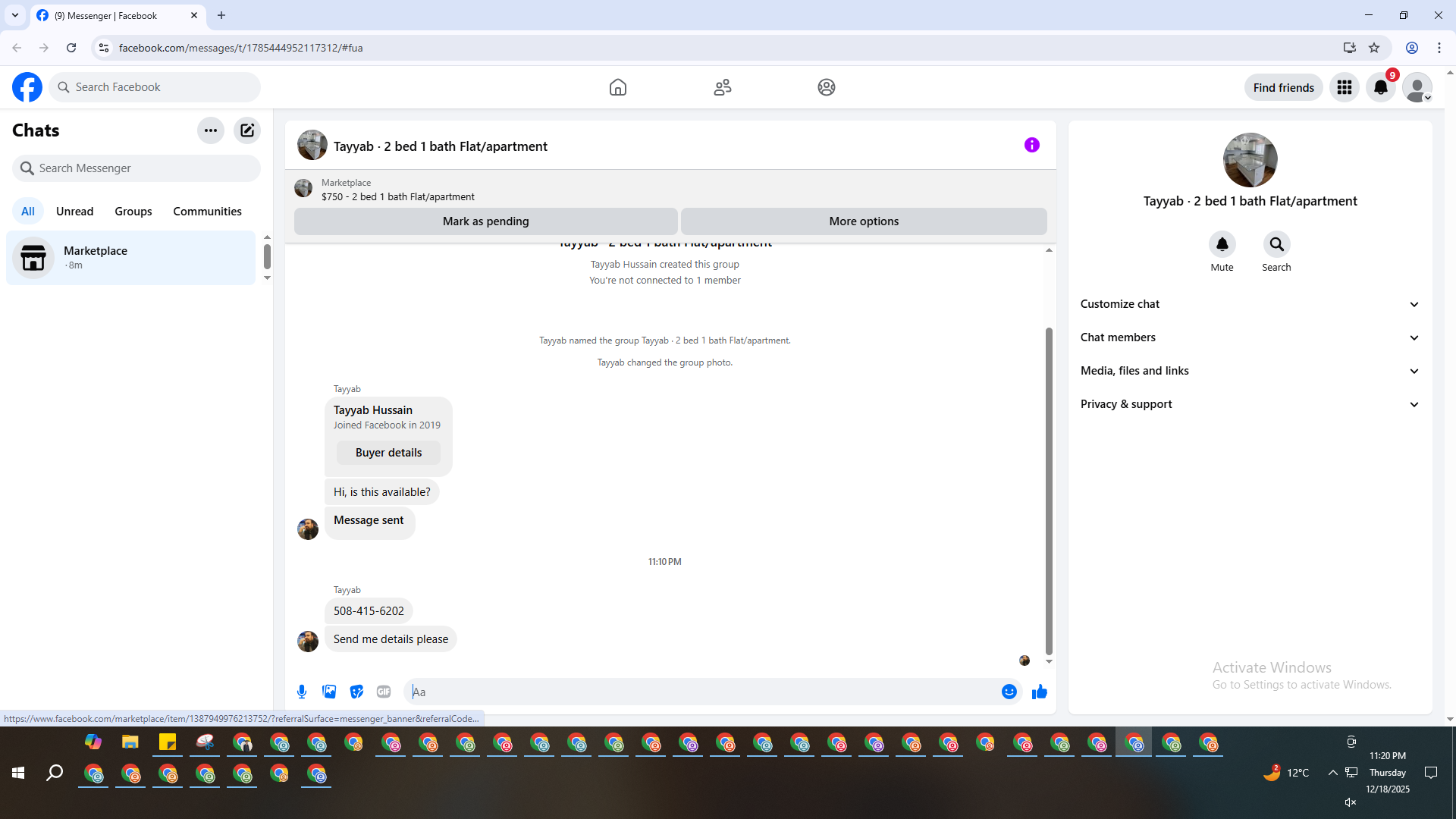Expand the Customize chat section
Viewport: 1456px width, 819px height.
[1250, 304]
